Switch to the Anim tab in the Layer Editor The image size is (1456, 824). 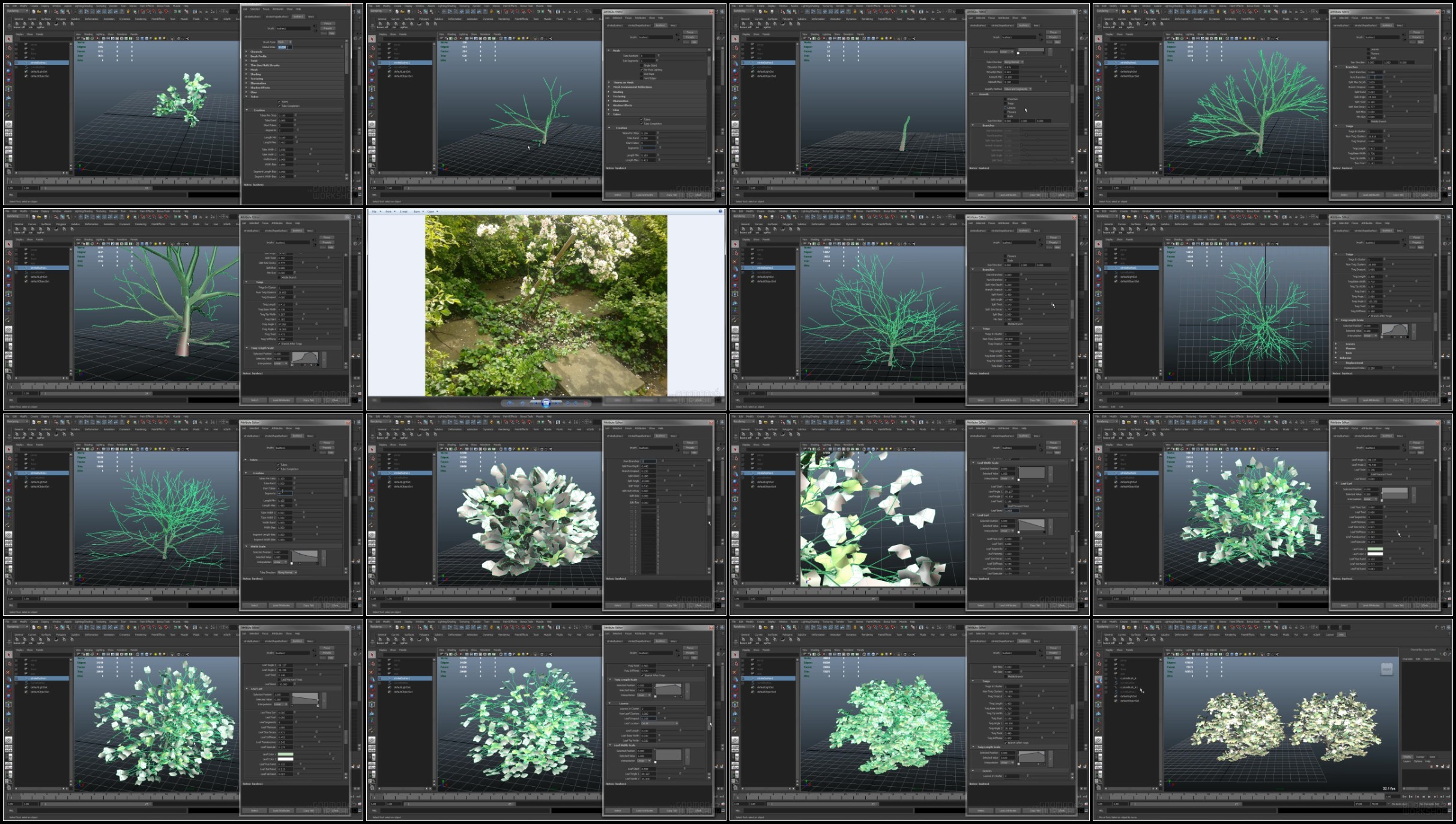coord(1433,757)
